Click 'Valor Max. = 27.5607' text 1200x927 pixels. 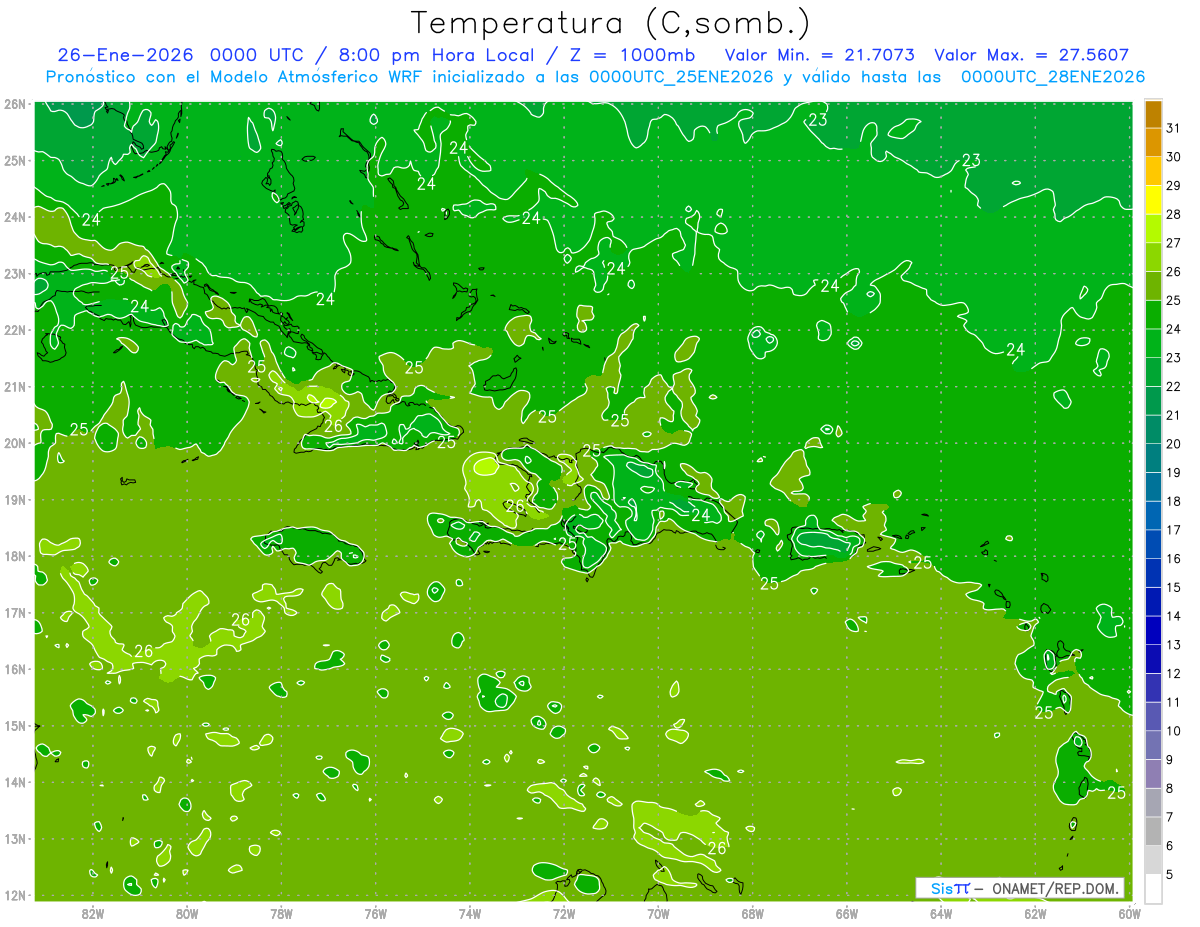1031,55
